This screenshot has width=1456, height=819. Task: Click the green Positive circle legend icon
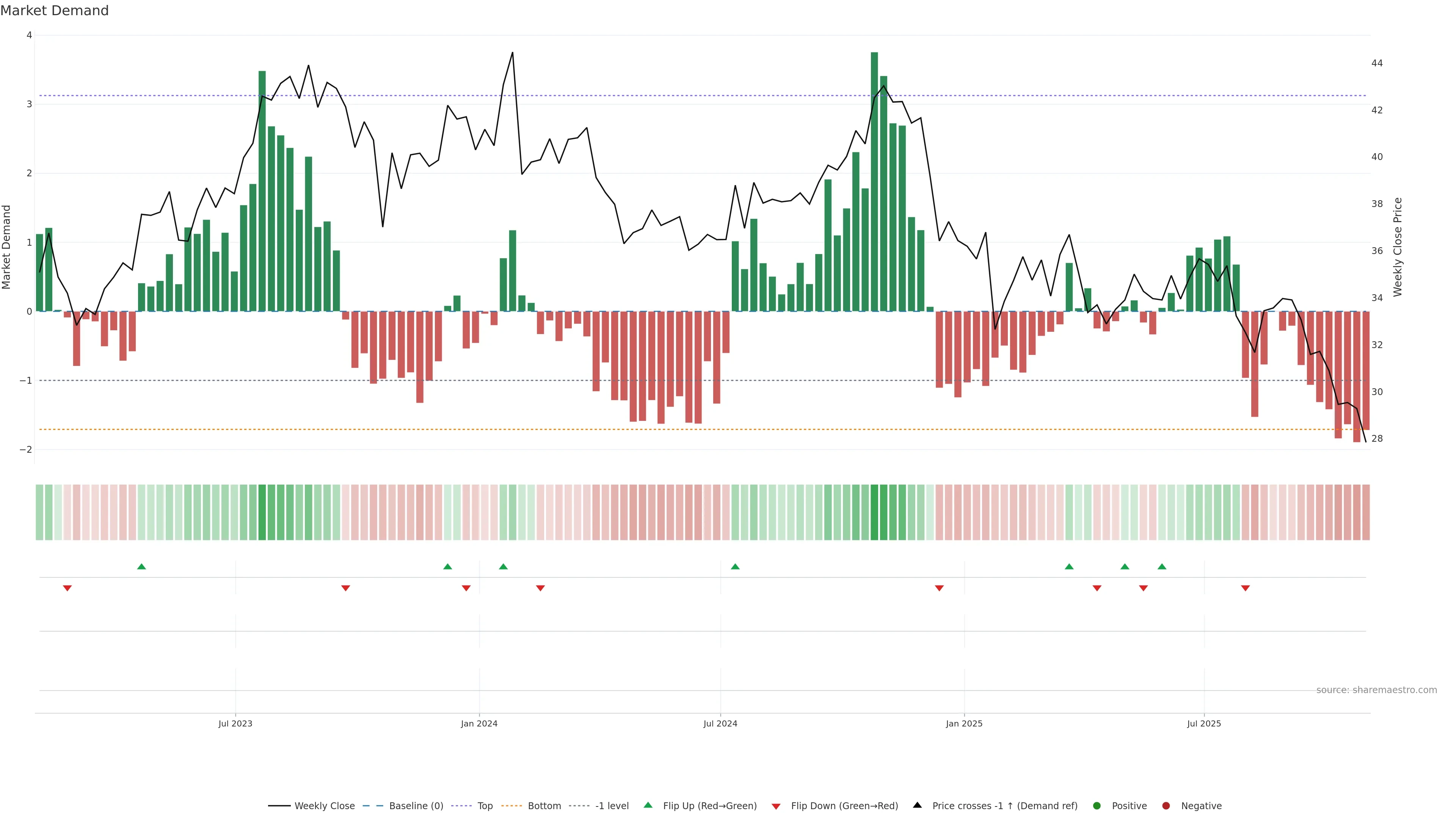[1097, 805]
